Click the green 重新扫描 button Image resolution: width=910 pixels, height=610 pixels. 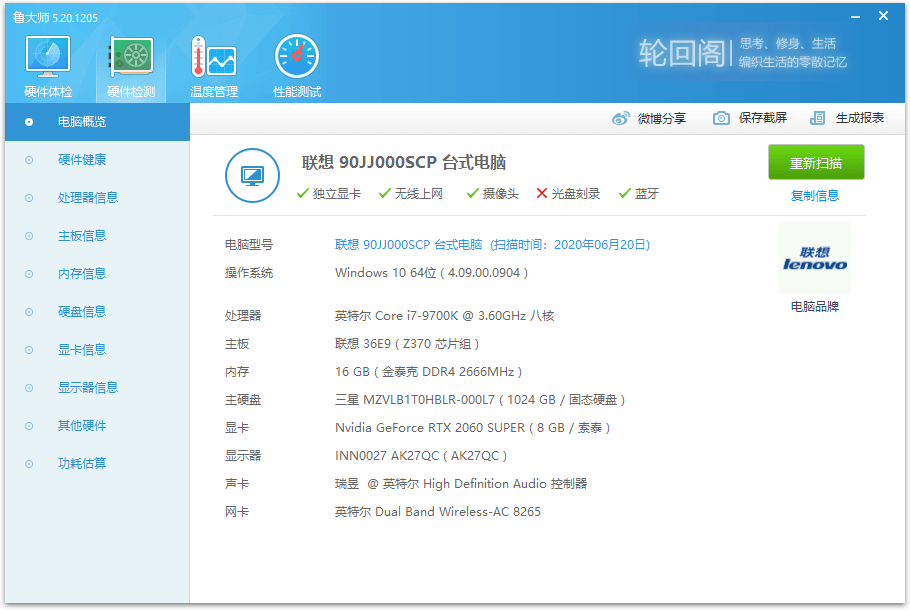816,163
